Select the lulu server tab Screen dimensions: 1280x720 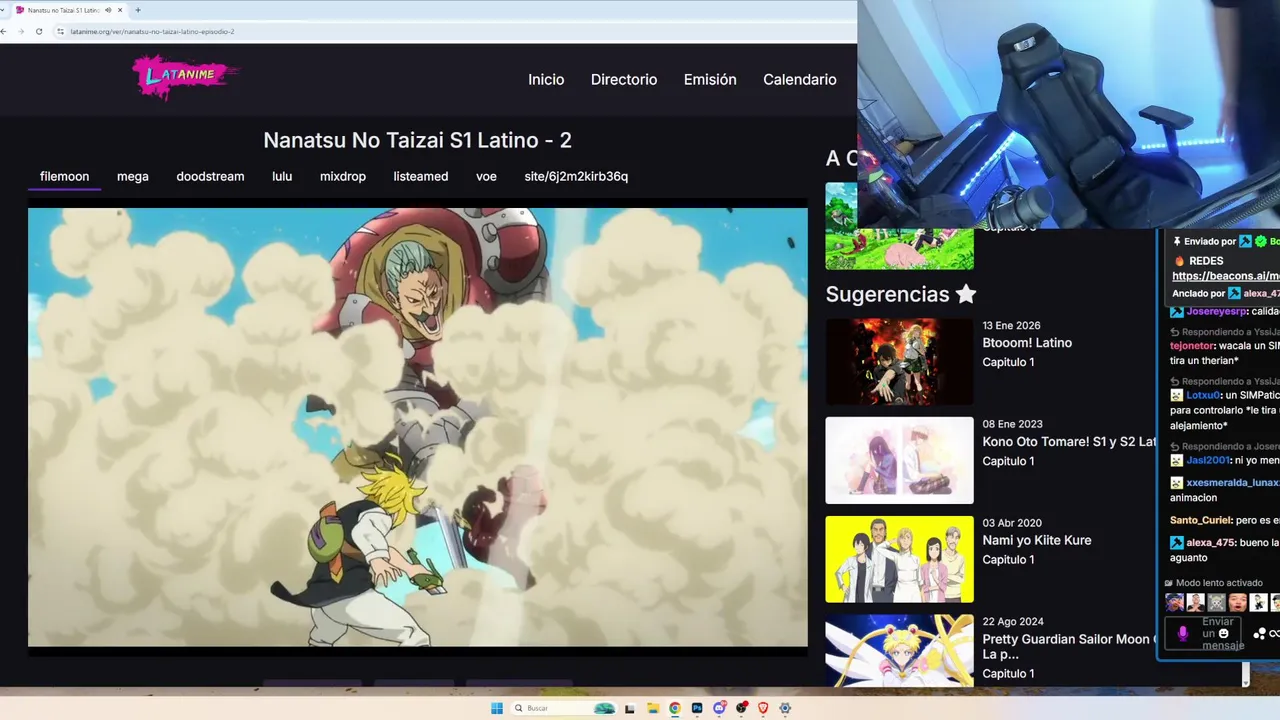(x=282, y=176)
